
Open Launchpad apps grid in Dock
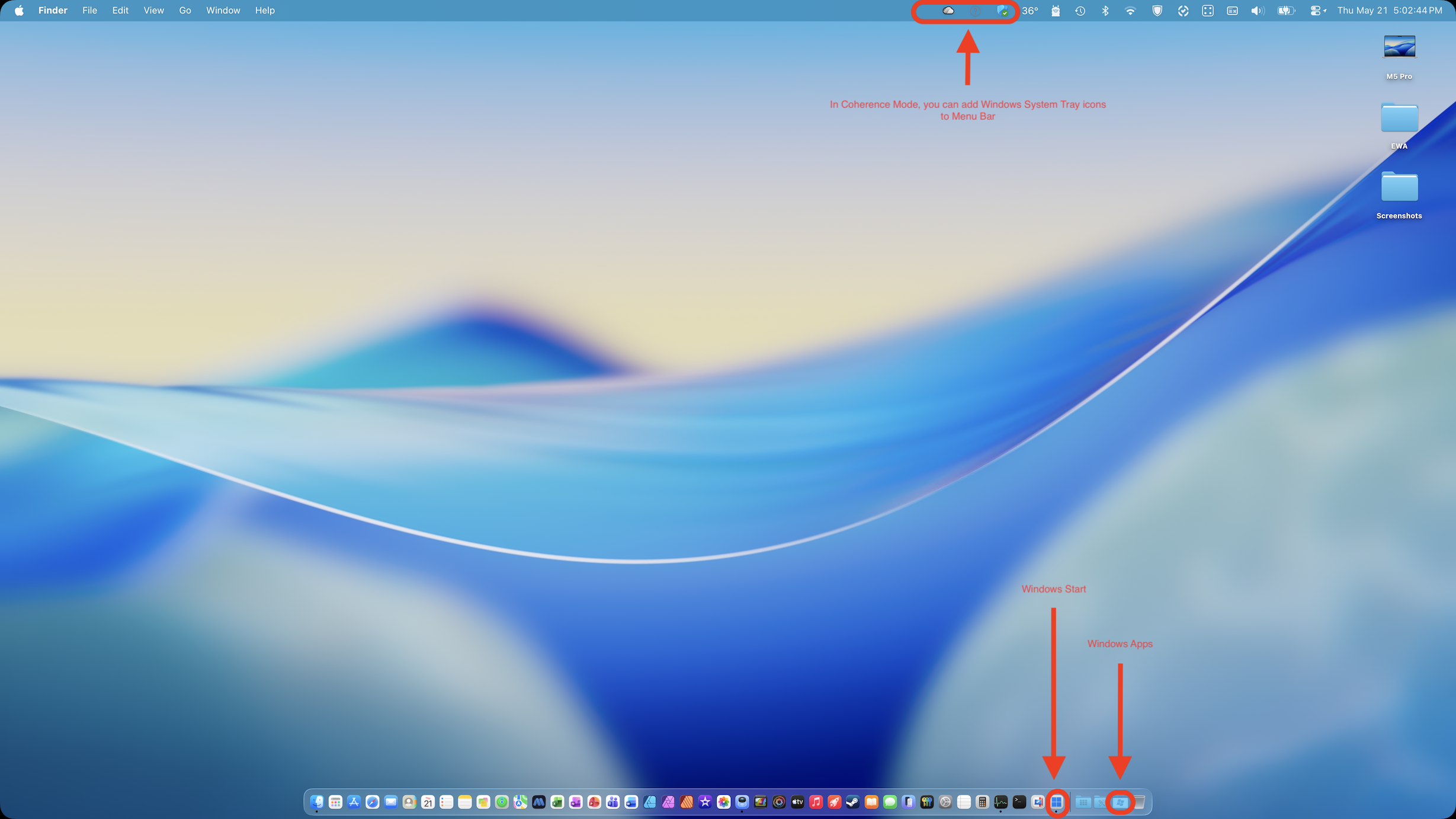pyautogui.click(x=335, y=802)
